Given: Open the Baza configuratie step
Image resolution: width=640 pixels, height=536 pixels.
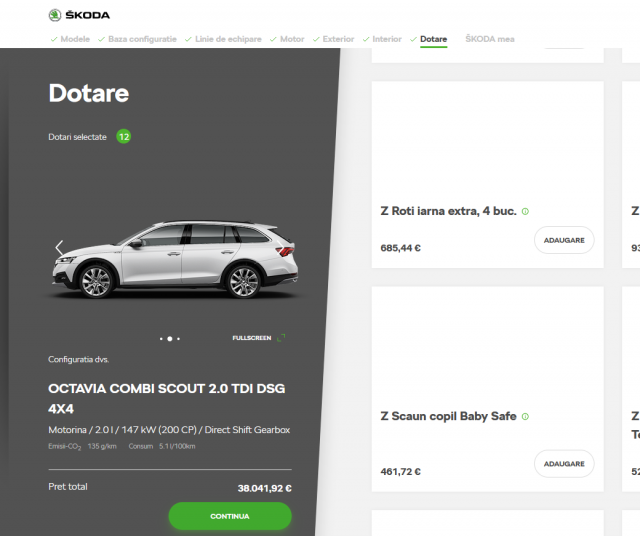Looking at the screenshot, I should (141, 39).
